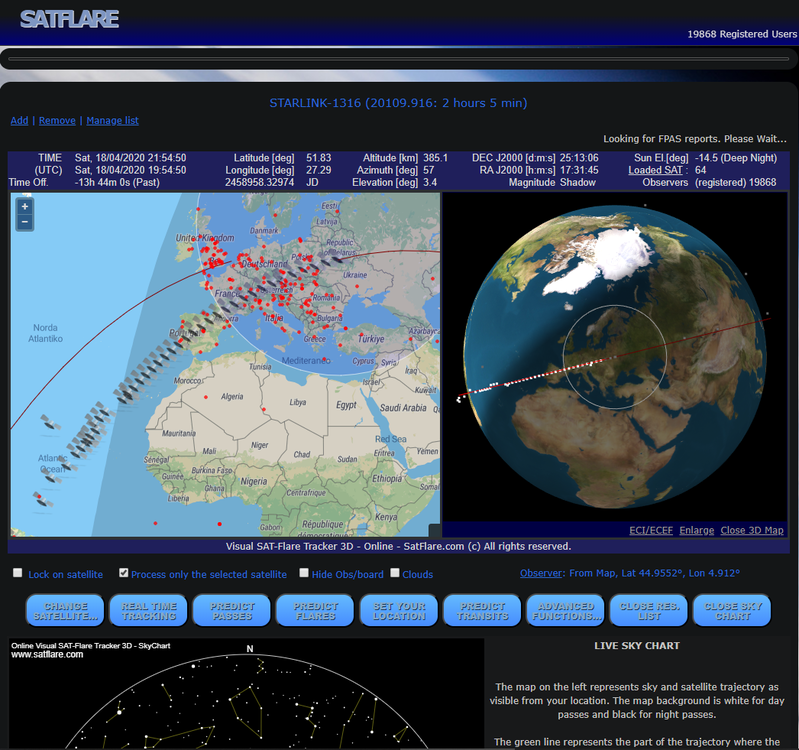799x750 pixels.
Task: Click the Egypt label on map
Action: (346, 405)
